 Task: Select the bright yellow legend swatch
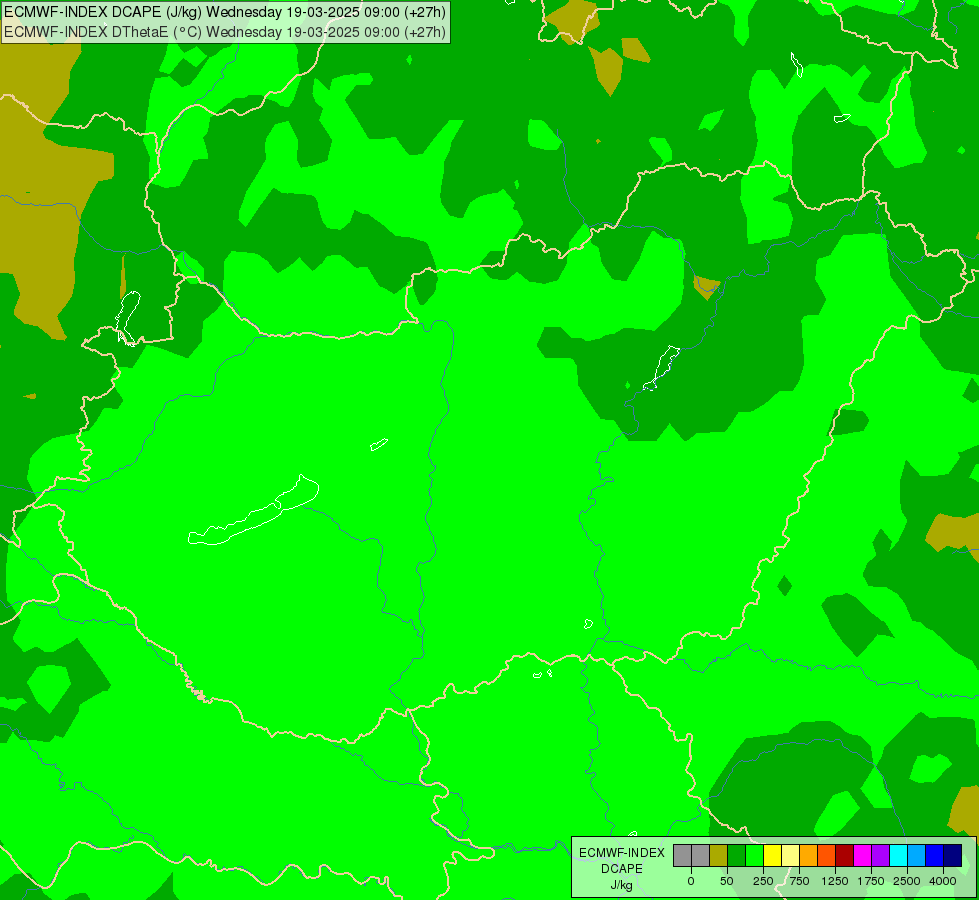point(773,856)
